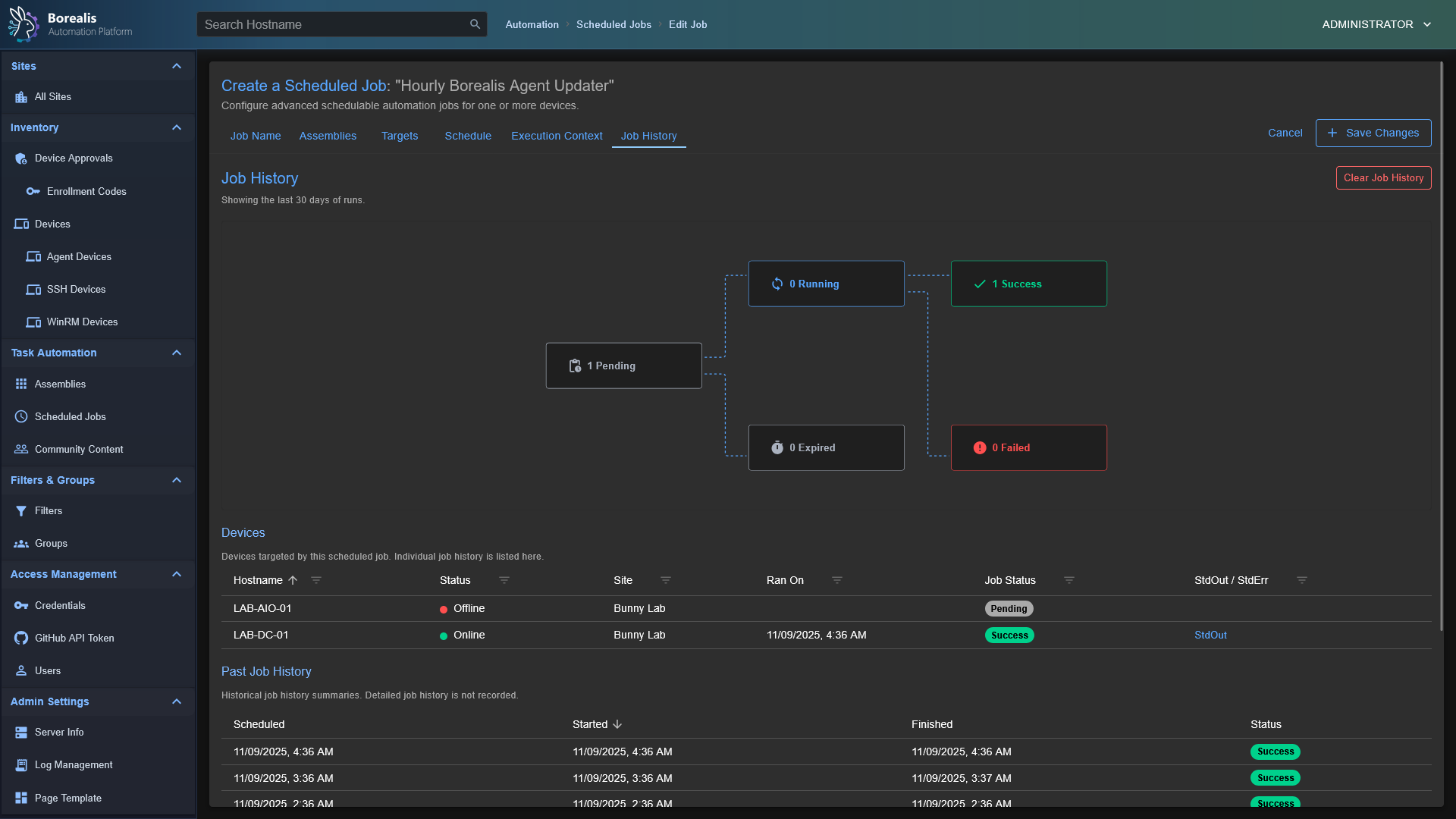The height and width of the screenshot is (819, 1456).
Task: Collapse the Task Automation section
Action: [x=177, y=353]
